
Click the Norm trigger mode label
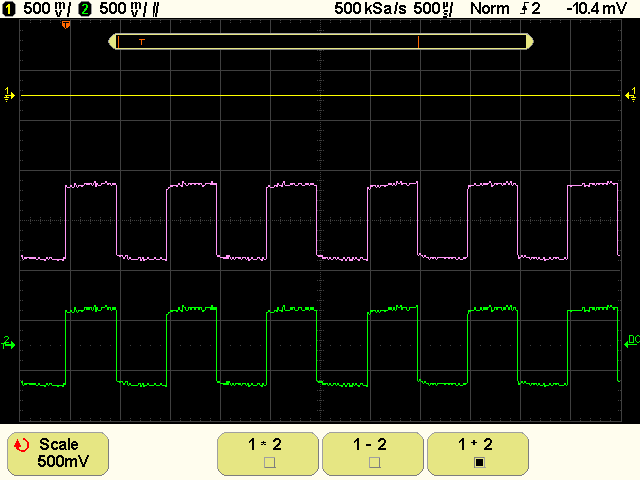coord(490,9)
